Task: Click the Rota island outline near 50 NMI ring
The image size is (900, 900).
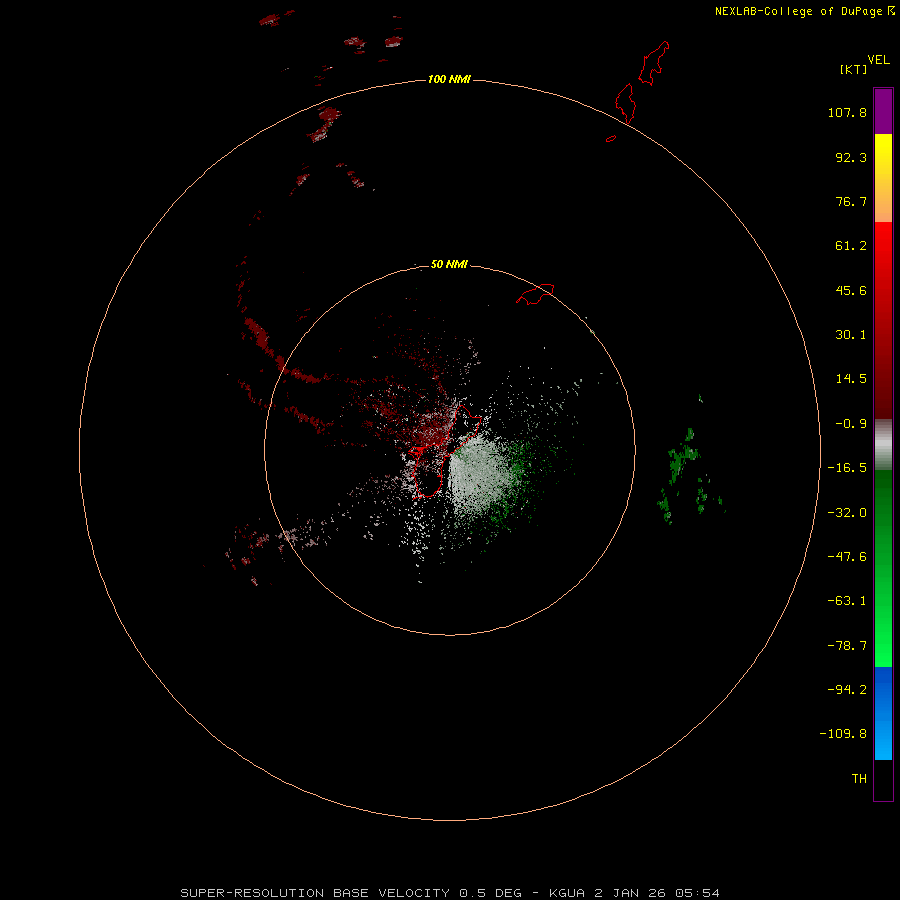Action: [536, 294]
